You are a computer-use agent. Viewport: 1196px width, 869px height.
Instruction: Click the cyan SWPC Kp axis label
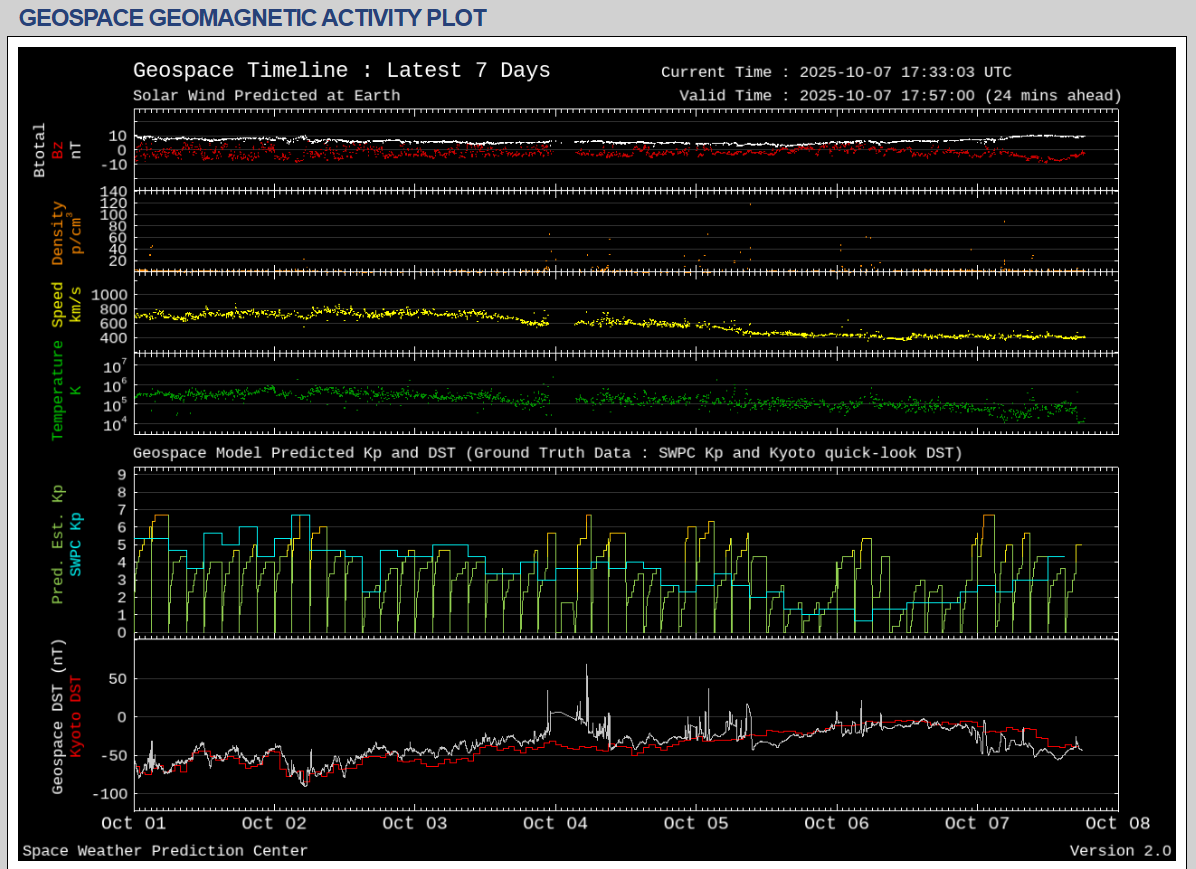77,546
